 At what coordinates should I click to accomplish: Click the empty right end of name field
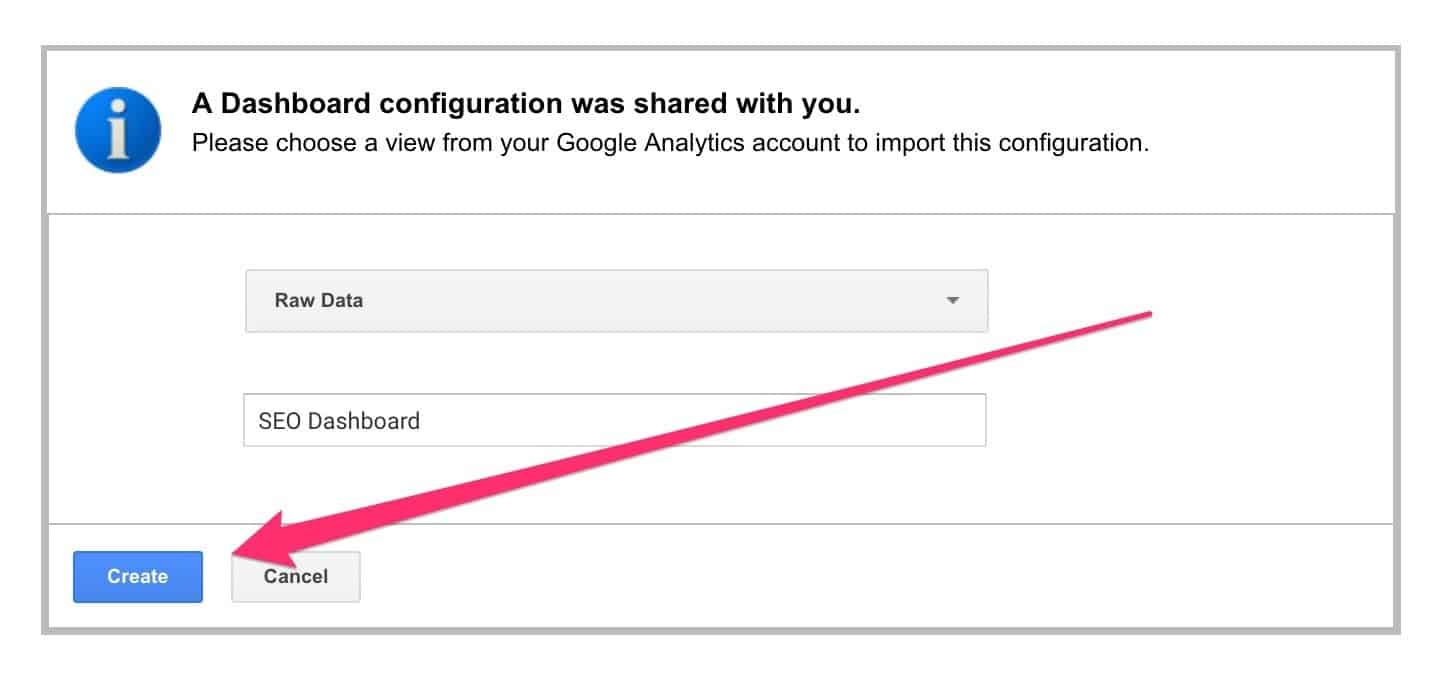click(x=900, y=420)
